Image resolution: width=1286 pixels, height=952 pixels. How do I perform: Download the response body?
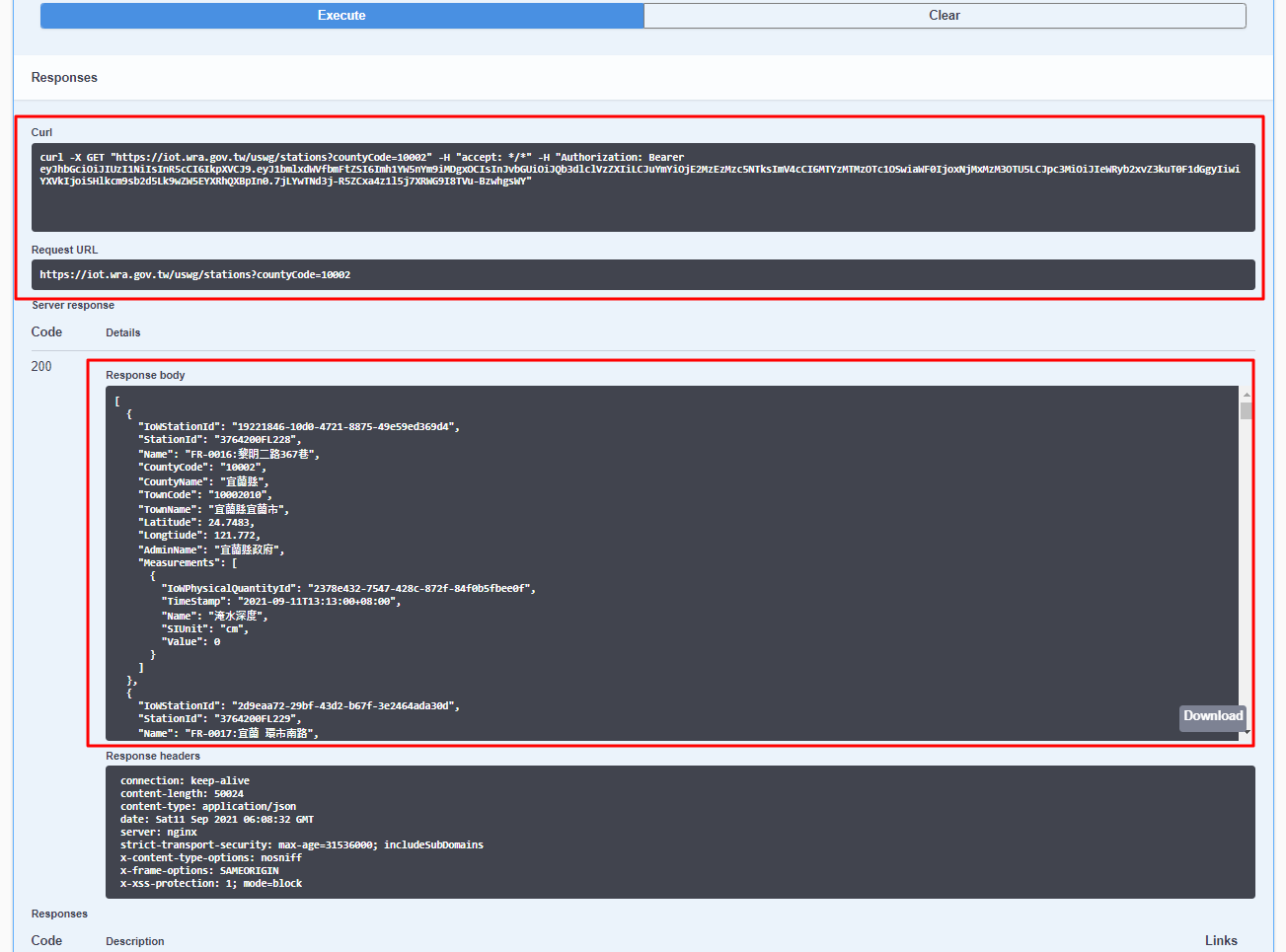pyautogui.click(x=1212, y=716)
